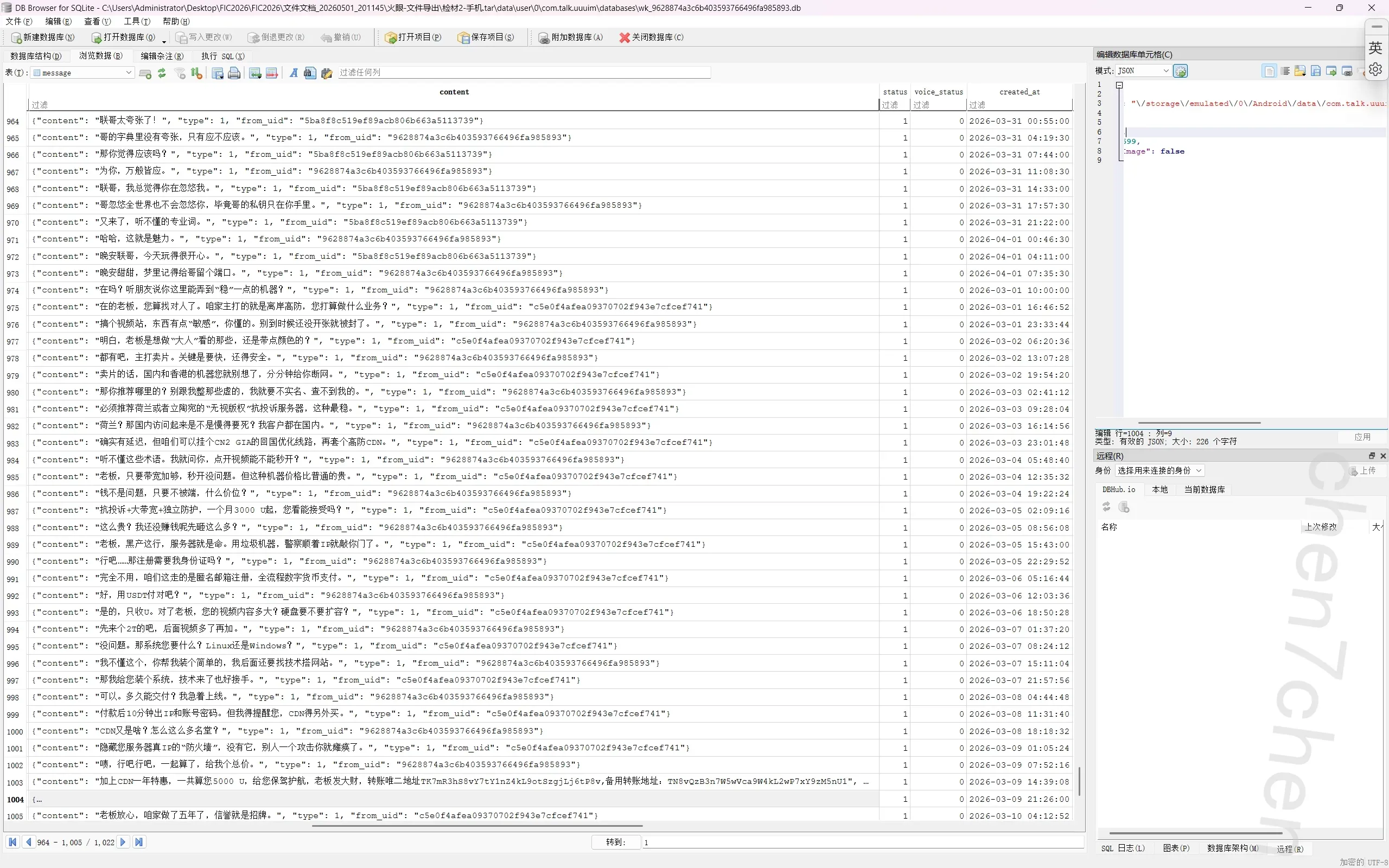Open the 帮助 (Help) menu
This screenshot has height=868, width=1389.
tap(176, 21)
